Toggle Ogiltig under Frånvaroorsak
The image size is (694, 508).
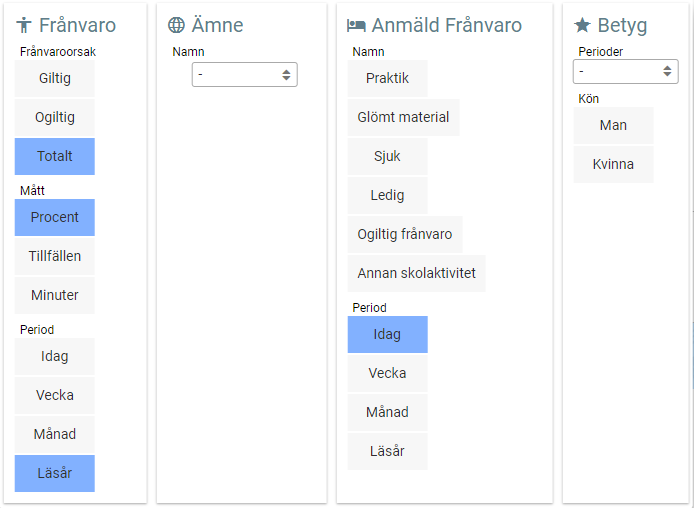pyautogui.click(x=55, y=117)
